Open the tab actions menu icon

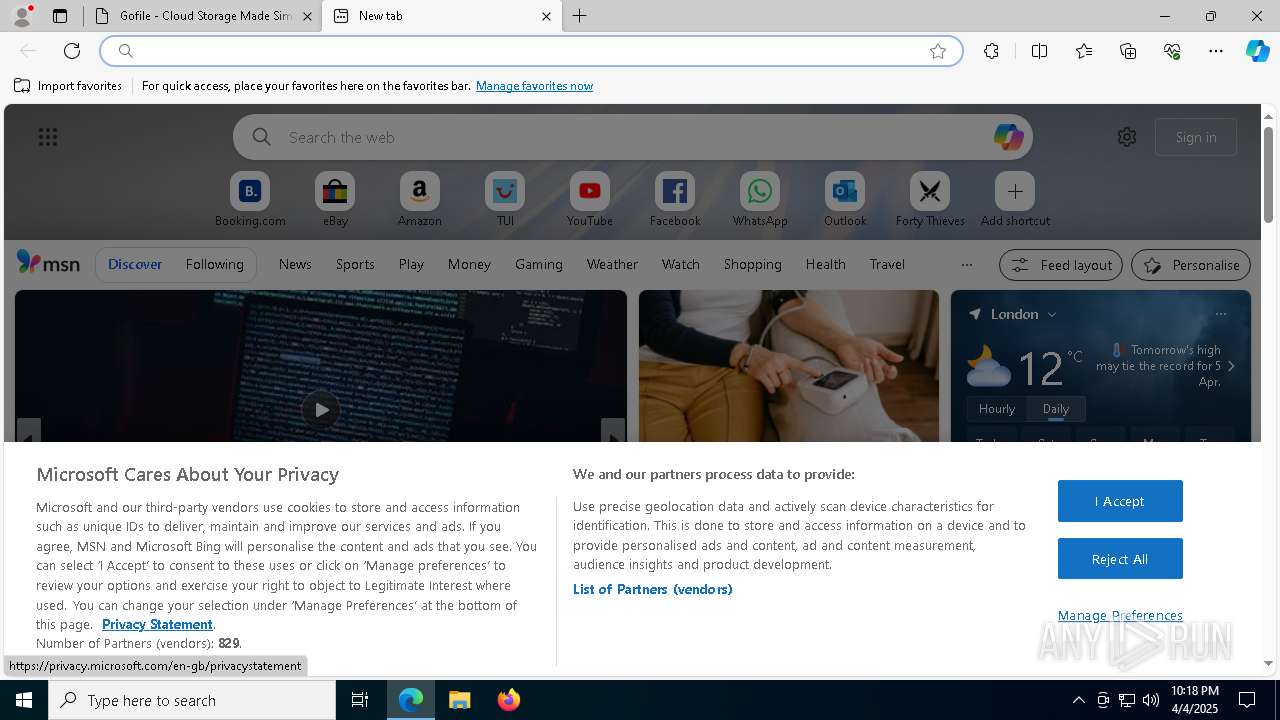(60, 16)
